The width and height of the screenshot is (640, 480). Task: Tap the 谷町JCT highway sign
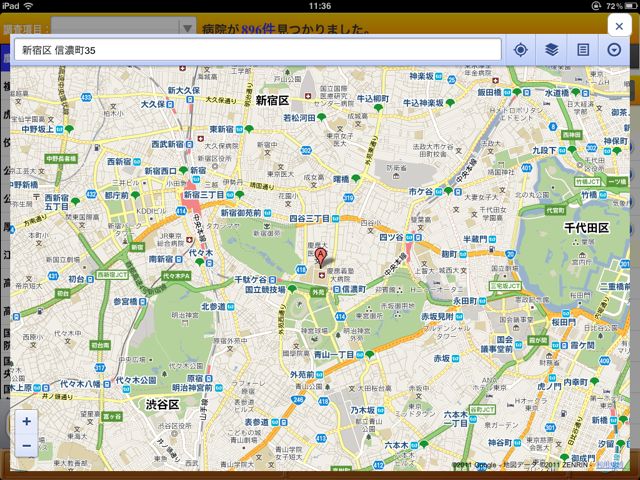[482, 409]
